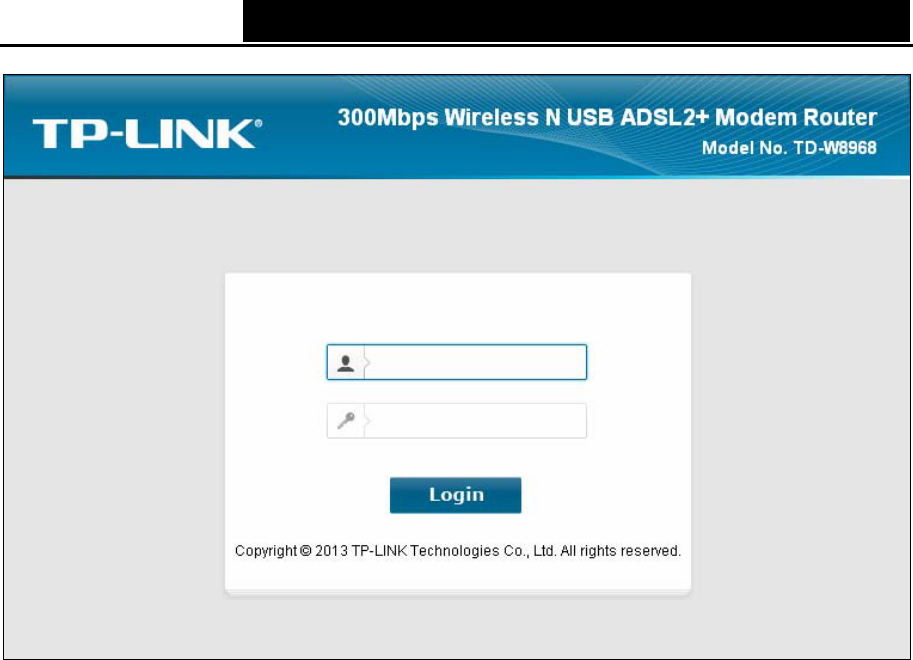Click the Model No. TD-W8968 text
913x660 pixels.
click(789, 148)
